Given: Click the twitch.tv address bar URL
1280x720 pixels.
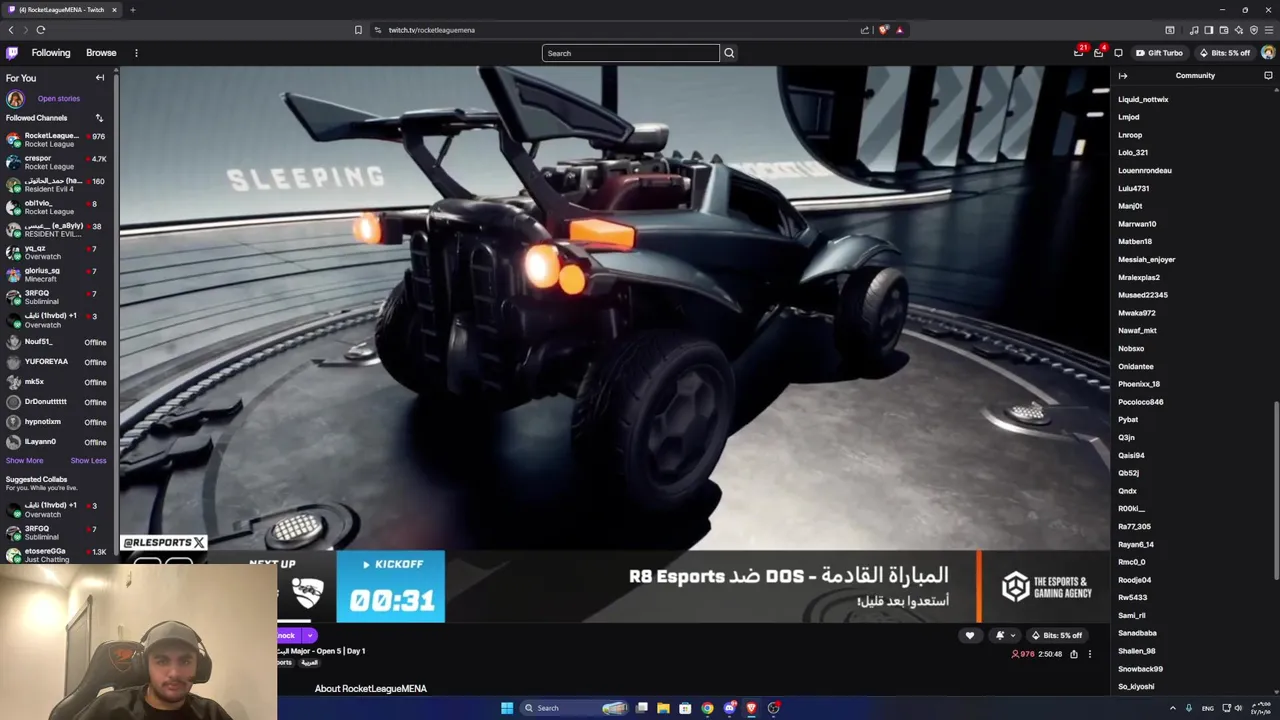Looking at the screenshot, I should click(431, 30).
